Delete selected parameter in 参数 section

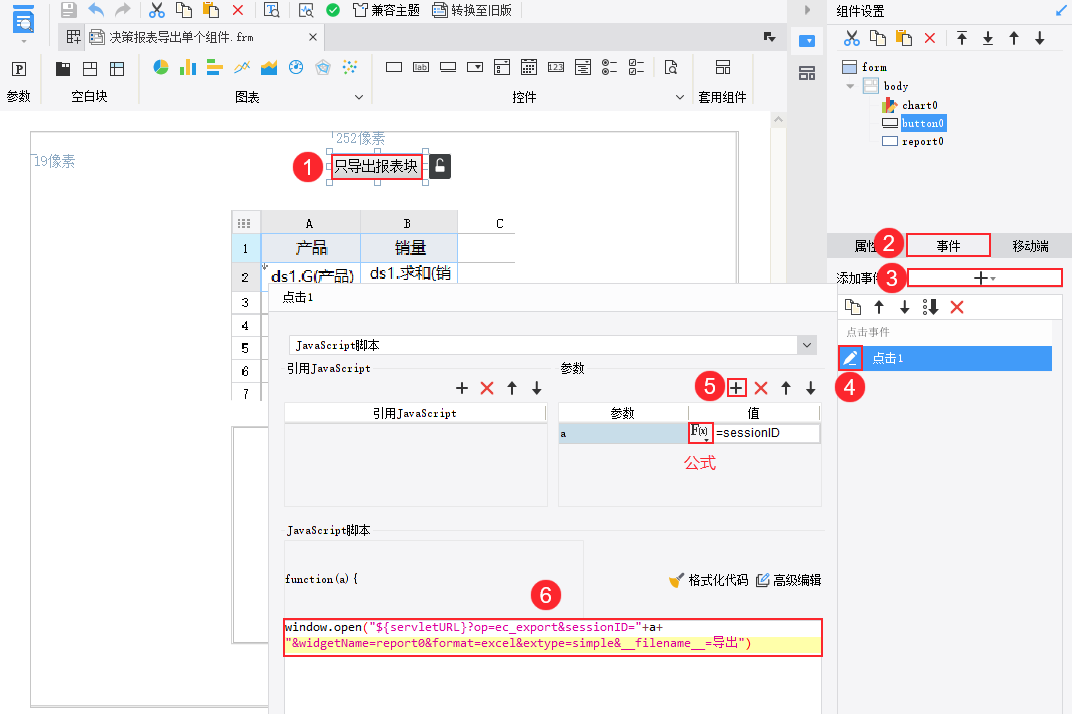761,388
